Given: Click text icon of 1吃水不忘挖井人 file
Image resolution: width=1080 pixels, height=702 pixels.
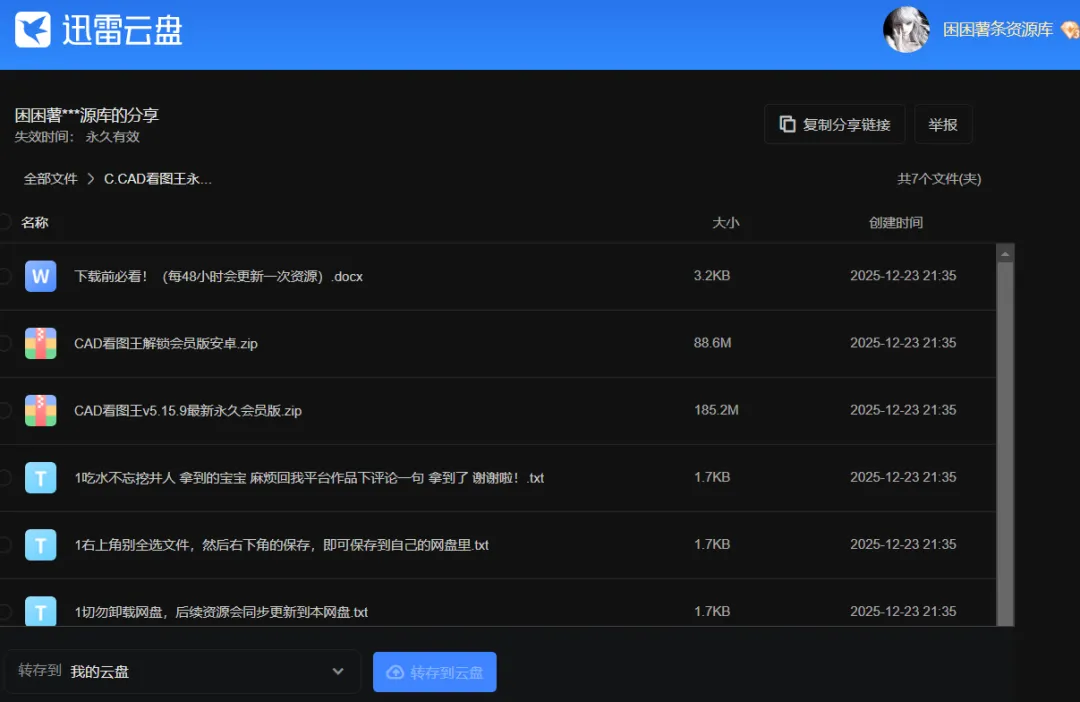Looking at the screenshot, I should [x=41, y=477].
